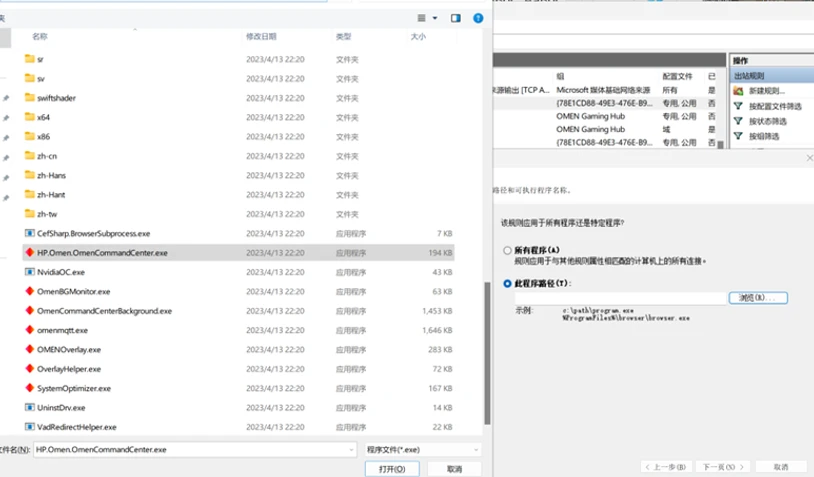
Task: Select 出站规则 in actions pane
Action: tap(772, 76)
